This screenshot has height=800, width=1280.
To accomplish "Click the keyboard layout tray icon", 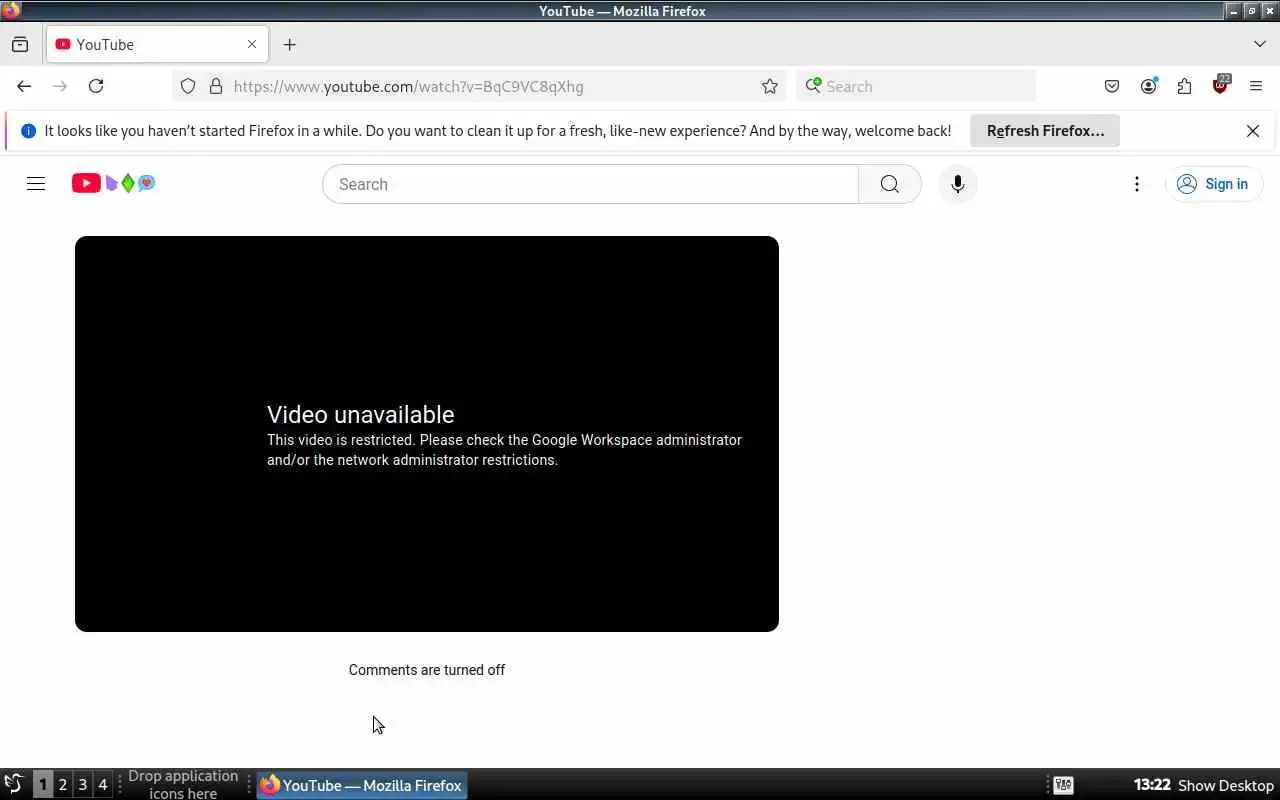I will coord(1063,785).
